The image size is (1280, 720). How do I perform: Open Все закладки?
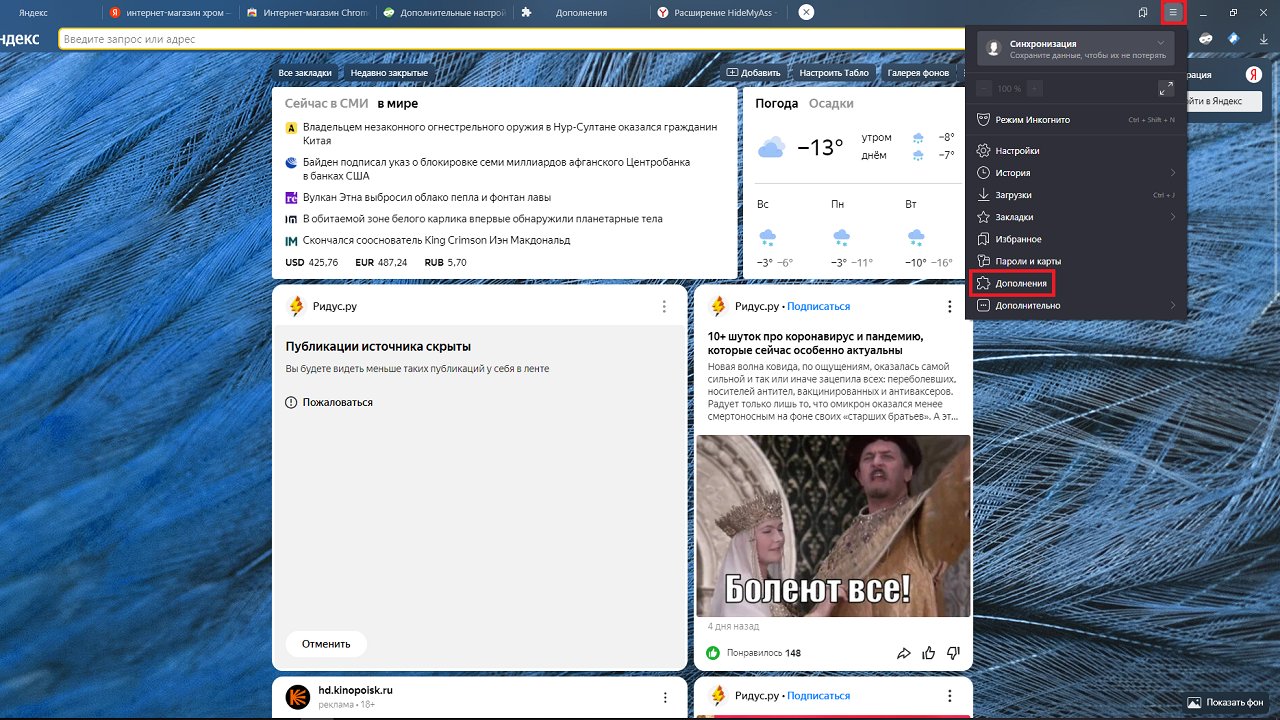pos(305,73)
